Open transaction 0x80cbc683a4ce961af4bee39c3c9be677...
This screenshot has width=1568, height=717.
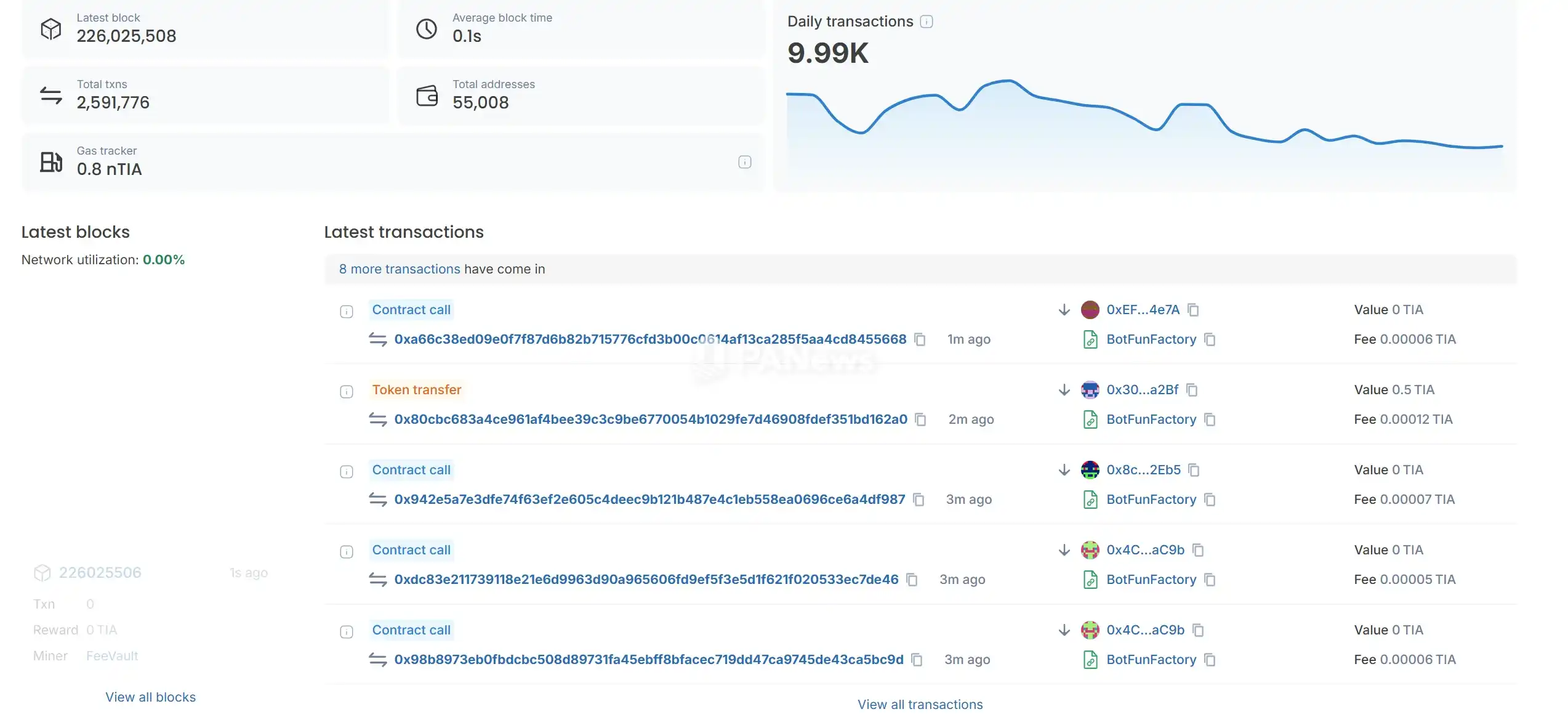coord(651,419)
